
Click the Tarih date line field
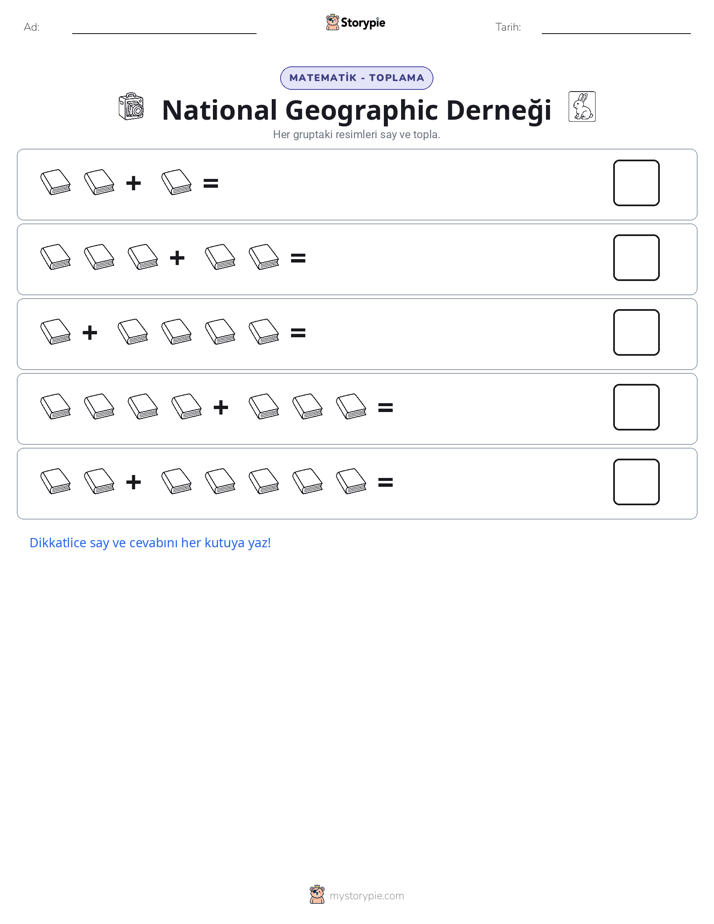pyautogui.click(x=616, y=27)
